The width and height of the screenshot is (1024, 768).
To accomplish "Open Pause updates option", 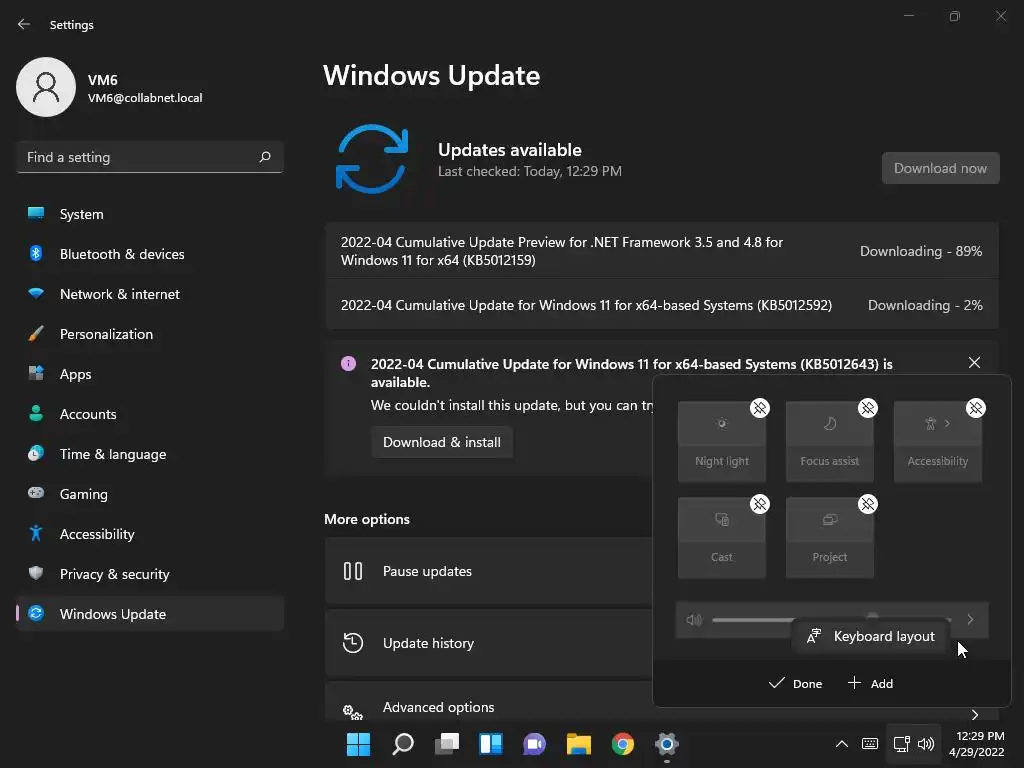I will click(x=488, y=571).
